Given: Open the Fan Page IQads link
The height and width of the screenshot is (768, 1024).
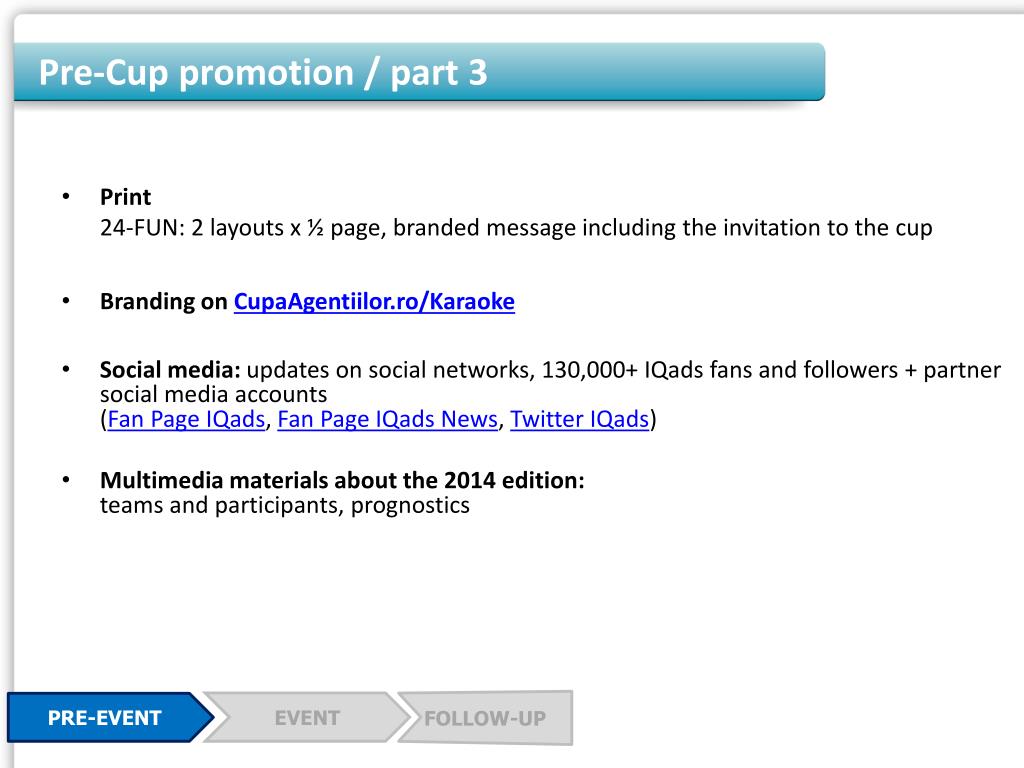Looking at the screenshot, I should tap(186, 419).
